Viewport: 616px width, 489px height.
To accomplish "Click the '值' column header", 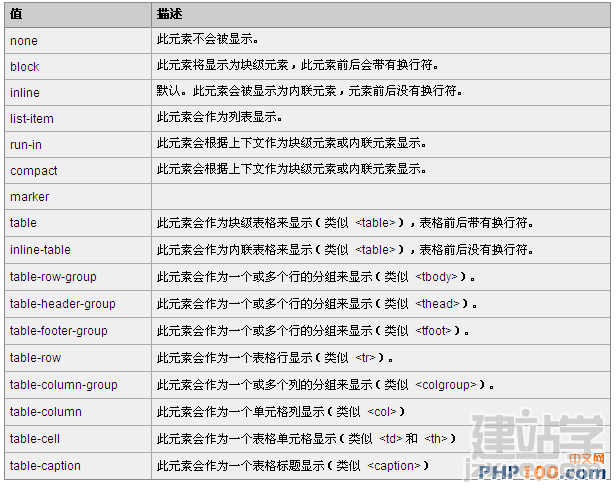I will pos(78,15).
